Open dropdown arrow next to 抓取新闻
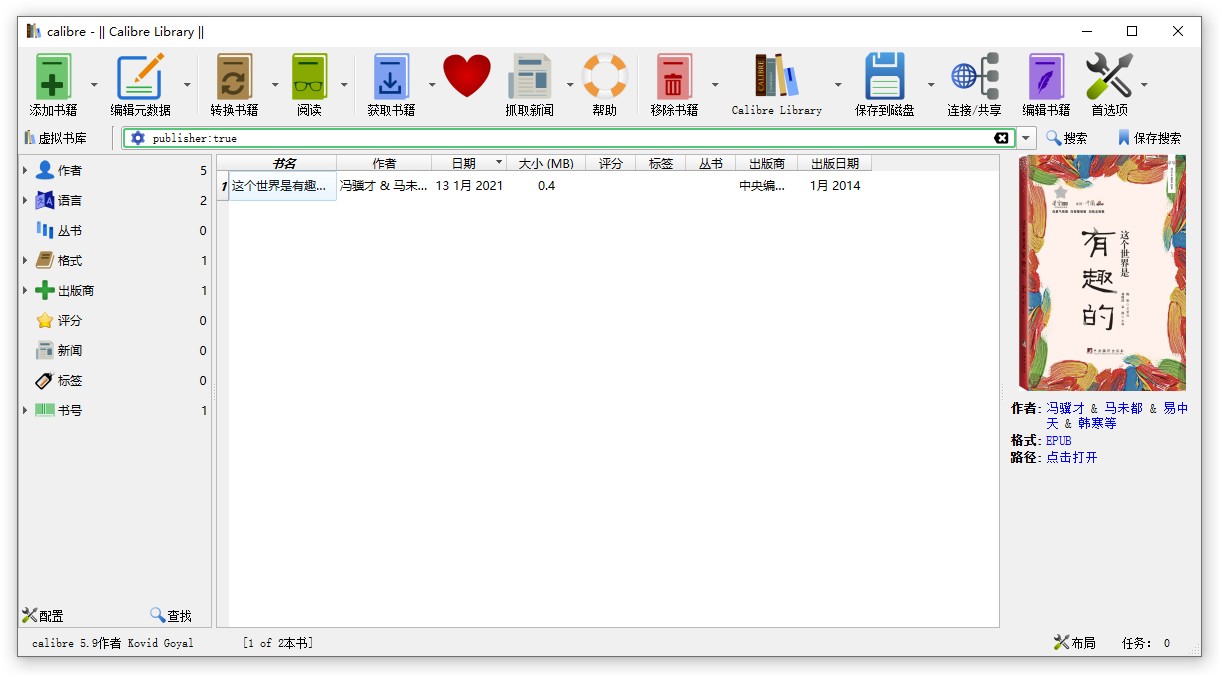The width and height of the screenshot is (1219, 675). tap(570, 84)
